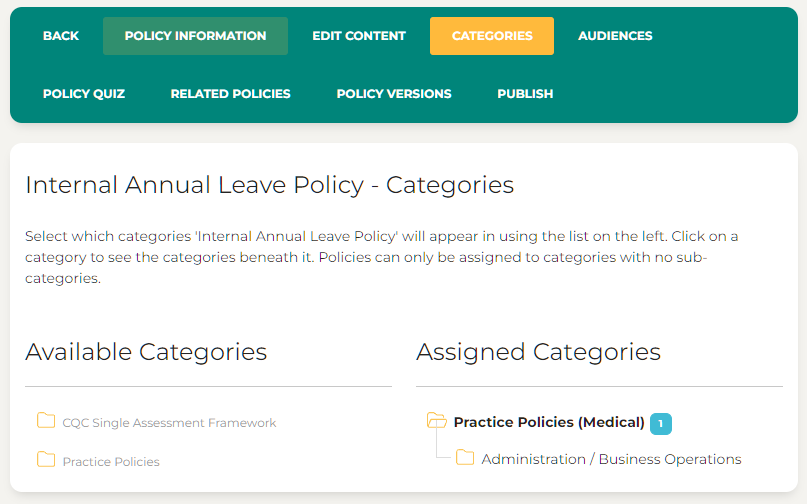Select Administration / Business Operations assigned category

[611, 459]
